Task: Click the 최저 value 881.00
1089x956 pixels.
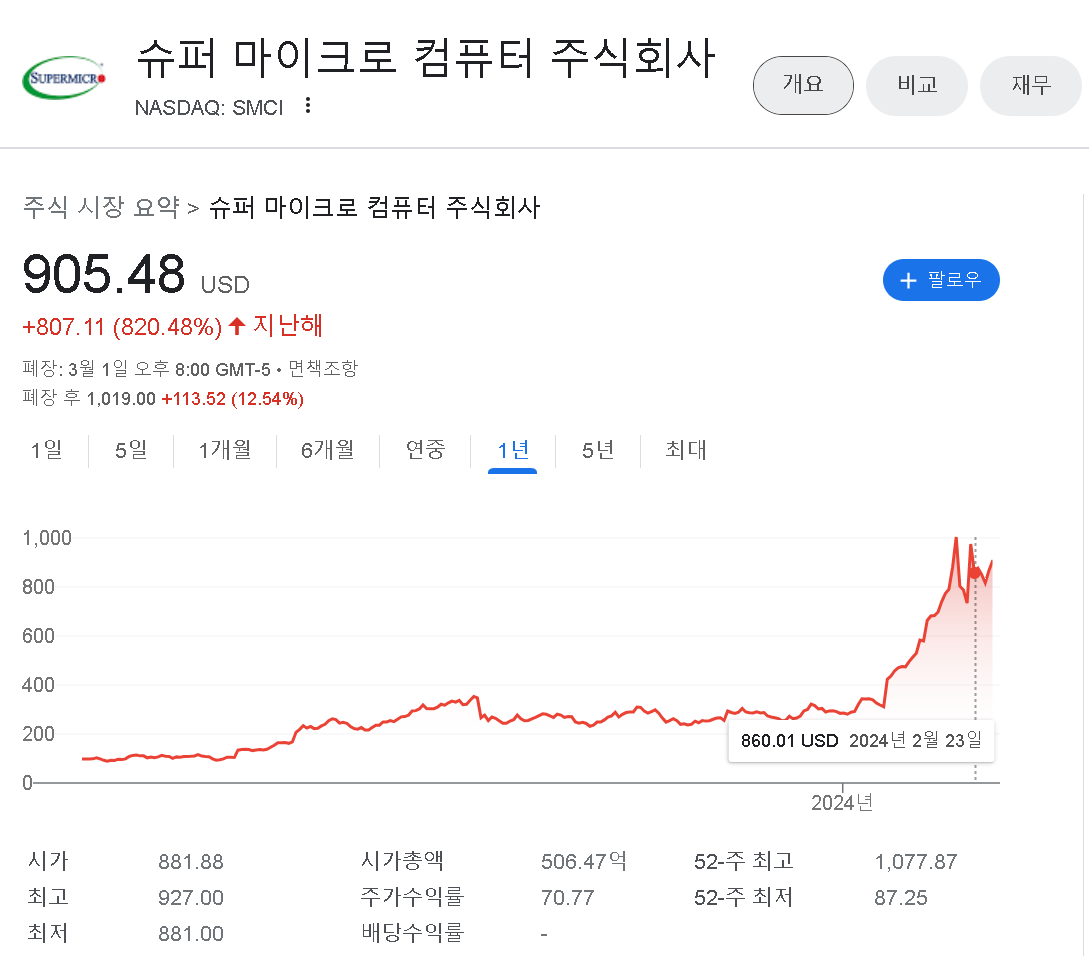Action: [x=191, y=934]
